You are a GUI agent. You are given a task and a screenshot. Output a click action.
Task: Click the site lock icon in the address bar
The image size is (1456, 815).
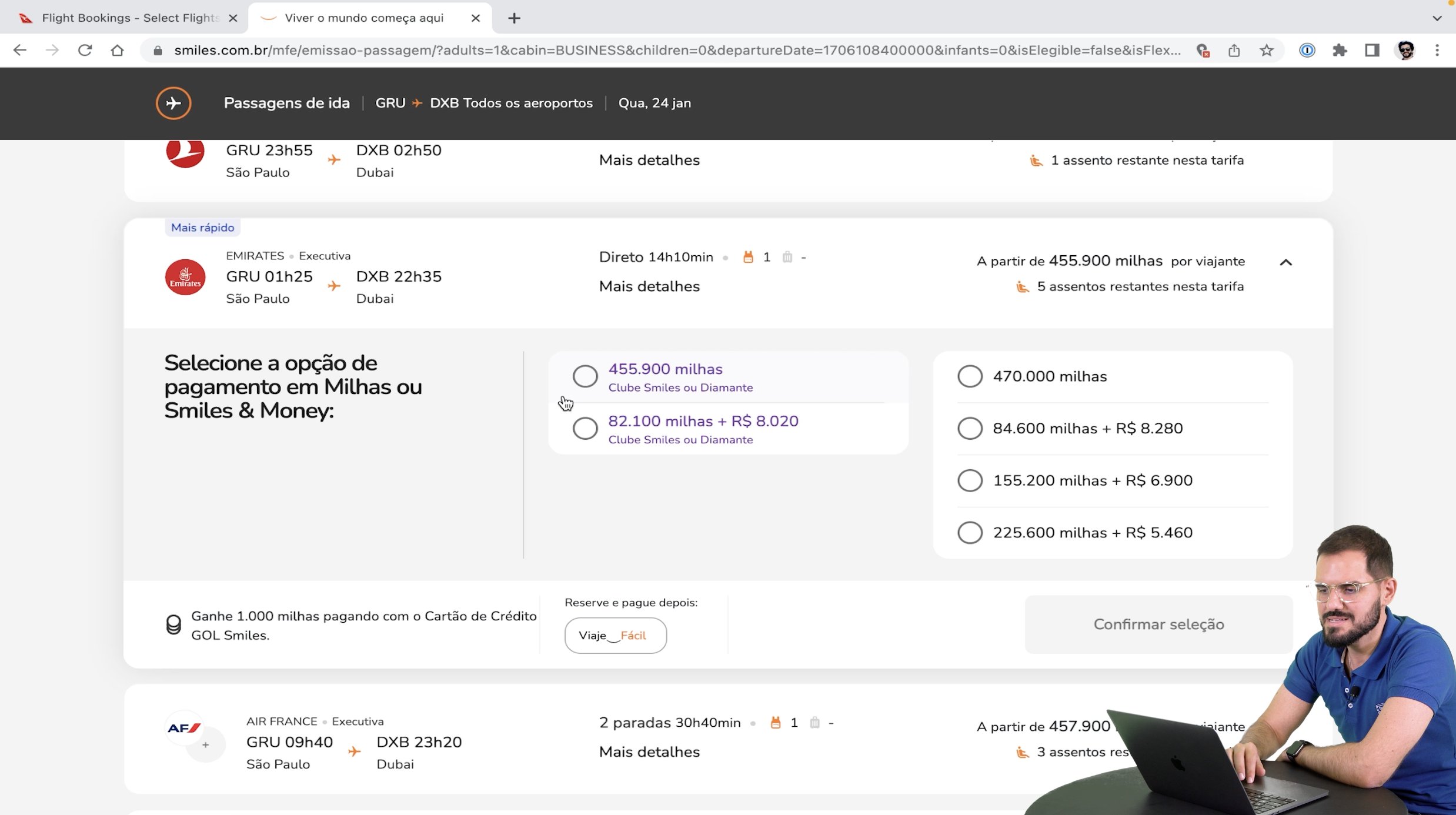pos(158,51)
